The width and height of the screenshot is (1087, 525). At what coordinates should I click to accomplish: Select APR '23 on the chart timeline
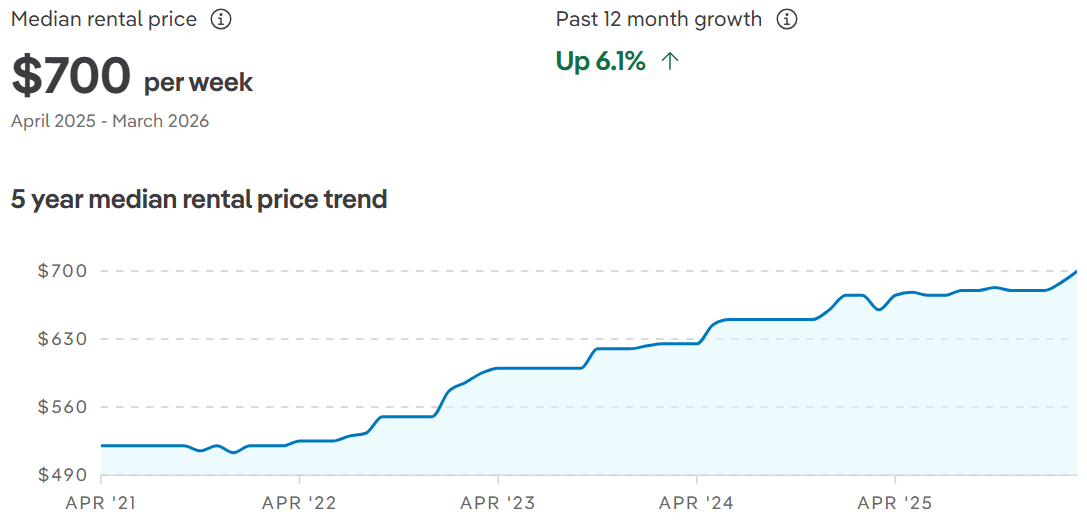[x=498, y=503]
